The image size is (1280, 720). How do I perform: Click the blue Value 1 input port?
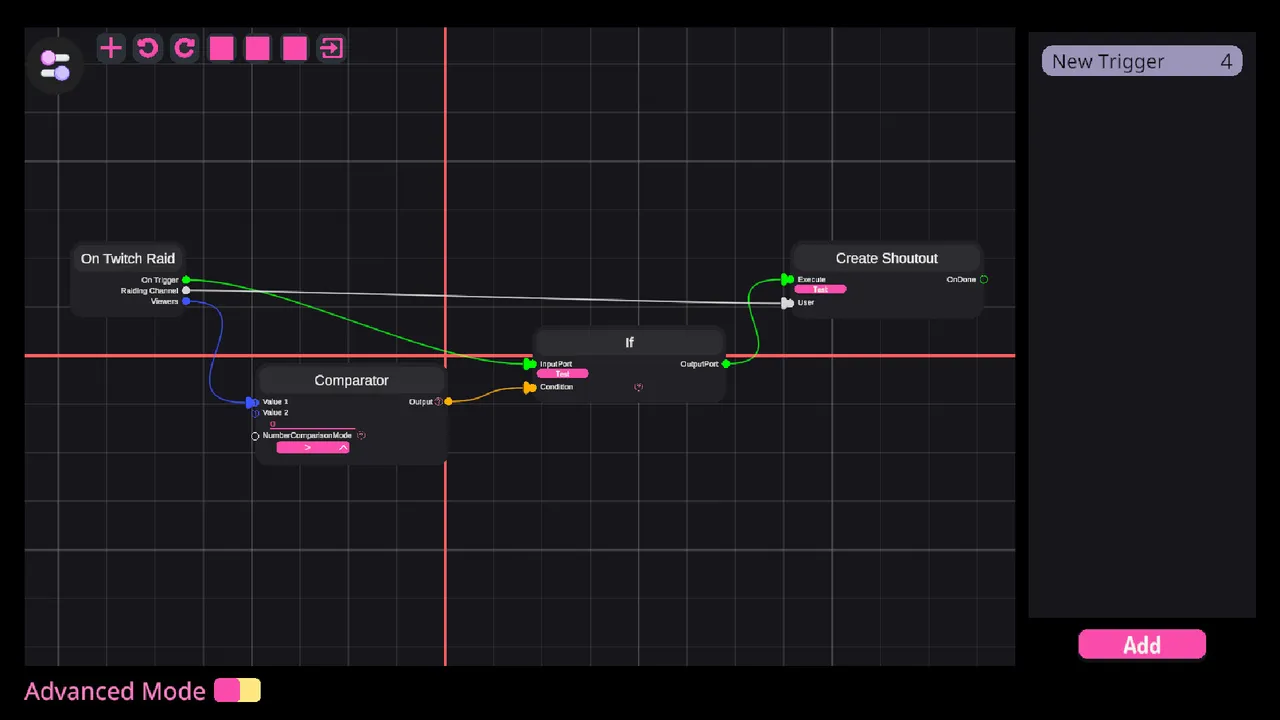click(x=252, y=402)
